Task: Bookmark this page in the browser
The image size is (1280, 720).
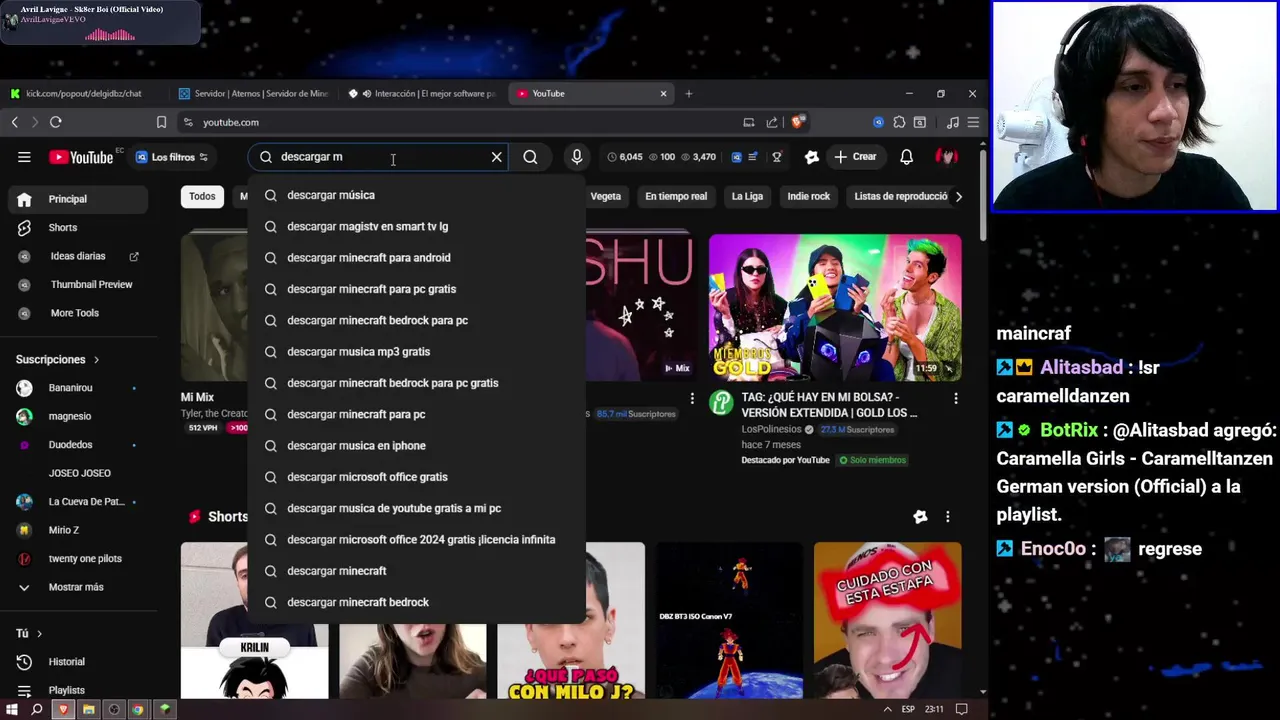Action: click(x=161, y=122)
